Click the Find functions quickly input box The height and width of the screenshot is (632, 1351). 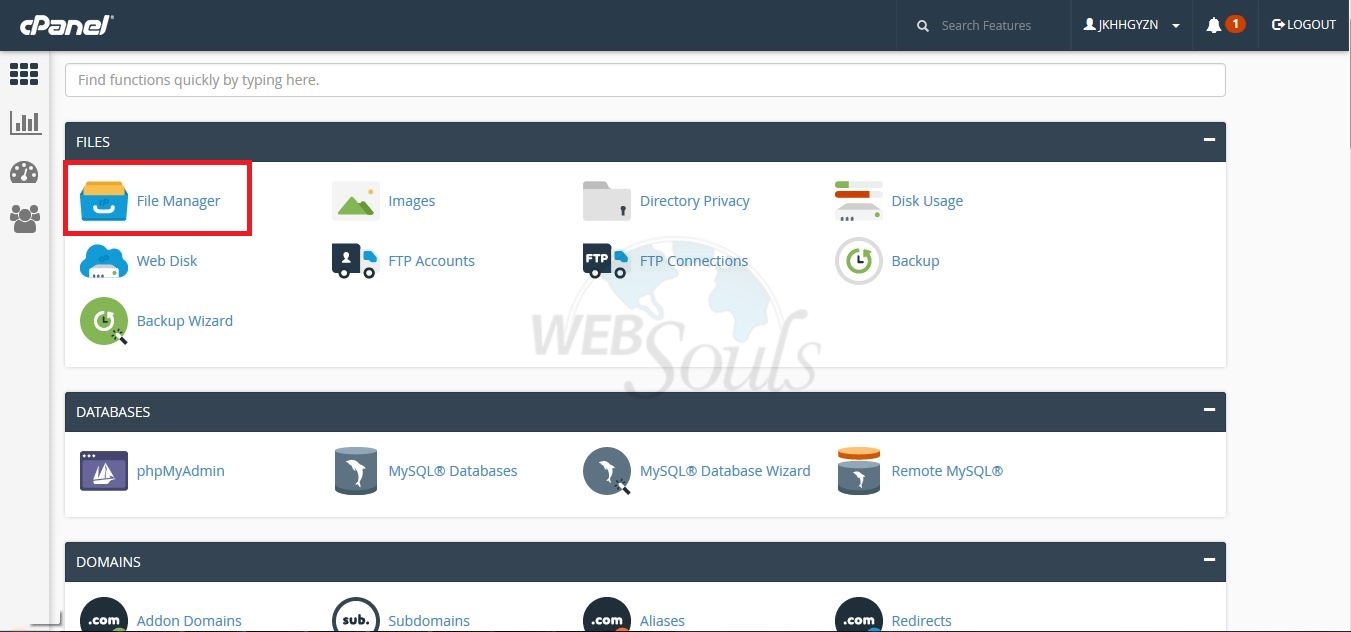pyautogui.click(x=645, y=80)
